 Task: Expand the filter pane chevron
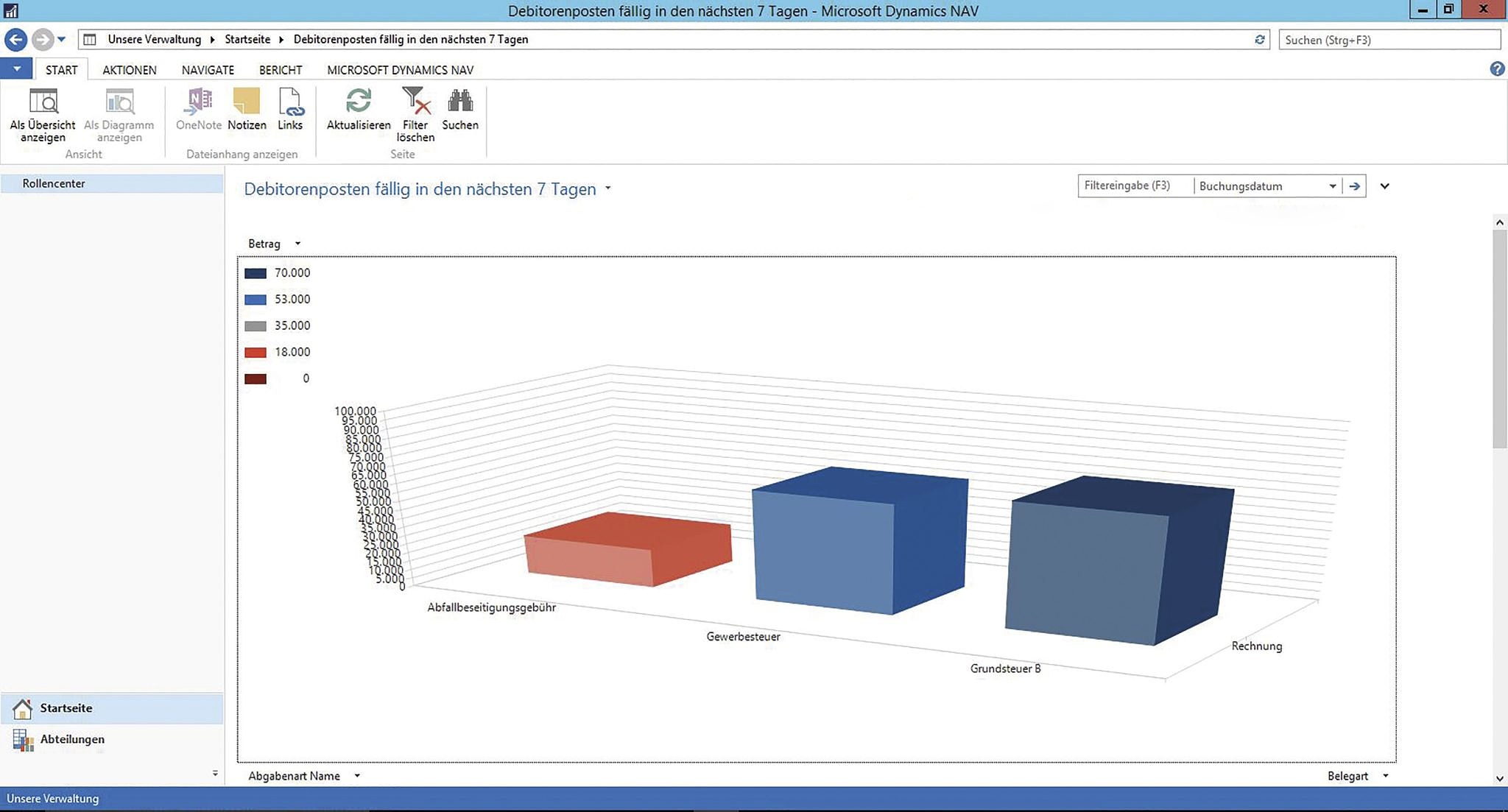(x=1384, y=186)
